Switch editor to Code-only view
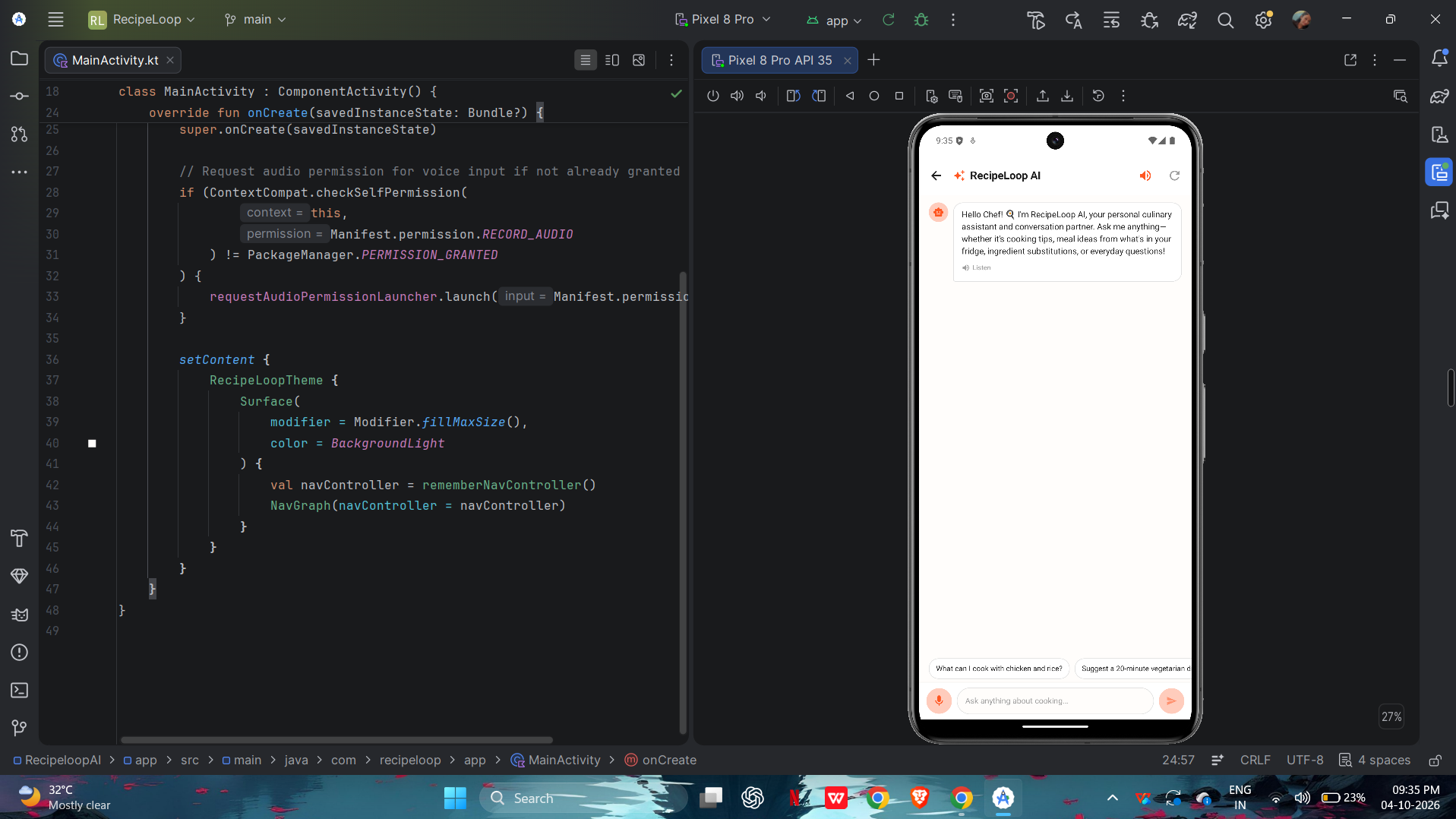 point(585,60)
